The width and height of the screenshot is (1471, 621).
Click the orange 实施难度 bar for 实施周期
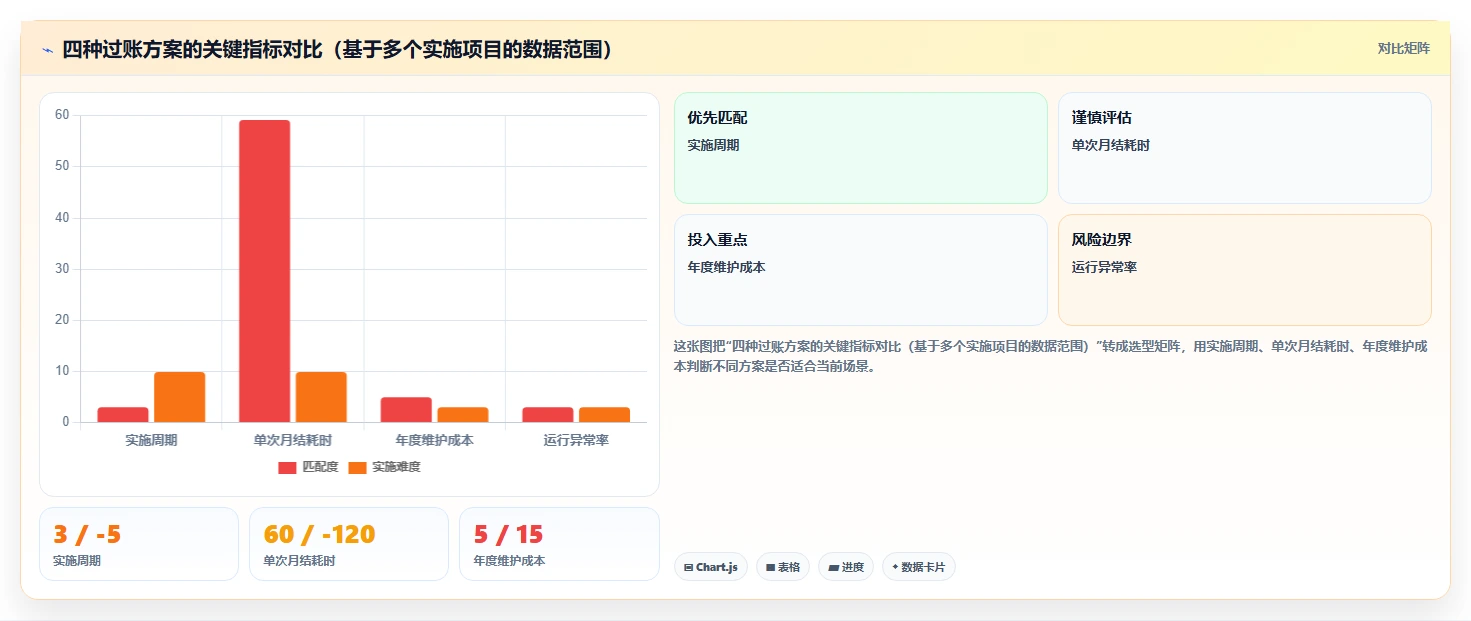click(x=180, y=397)
